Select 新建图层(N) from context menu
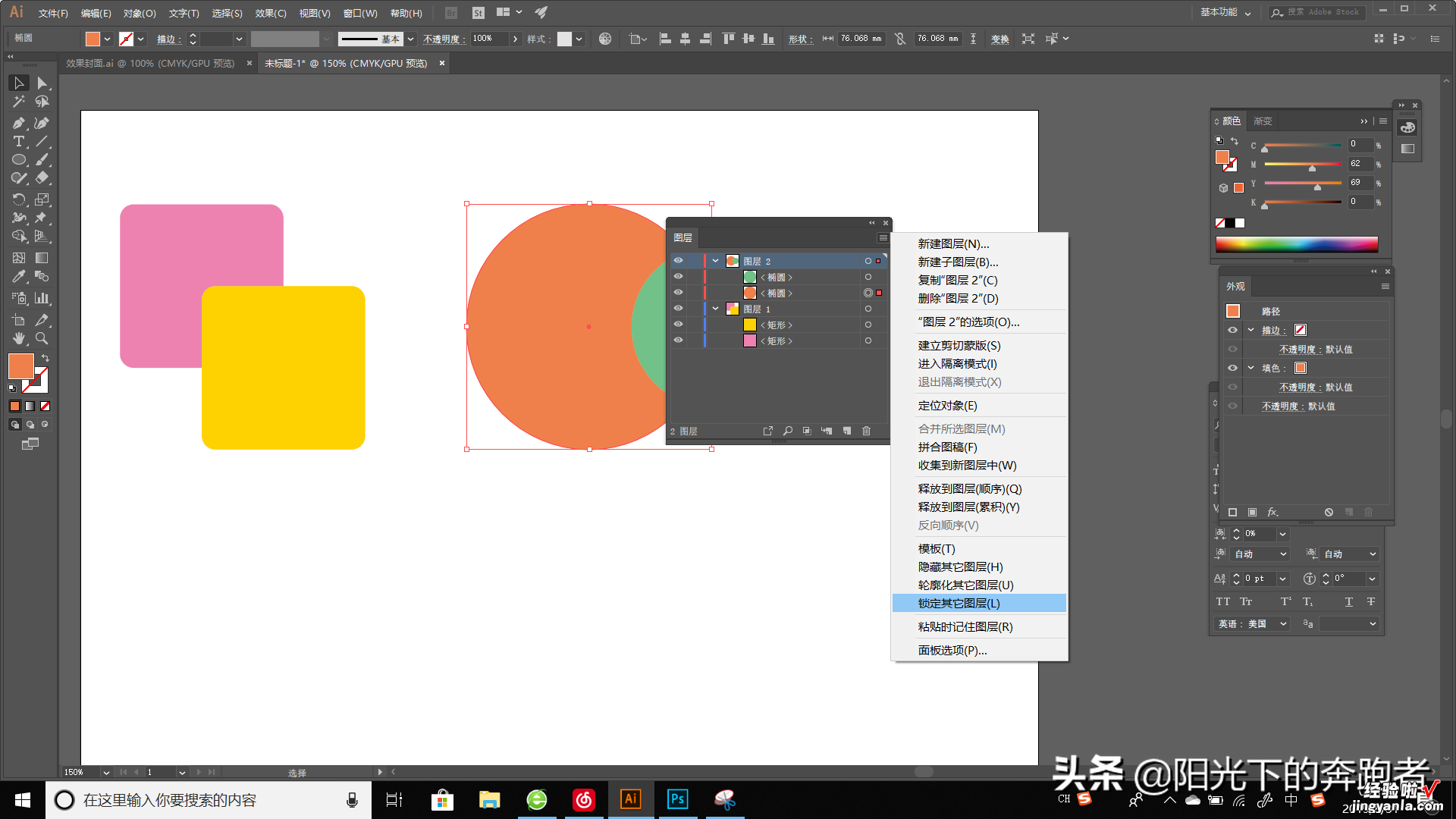Screen dimensions: 1456x819 (952, 243)
